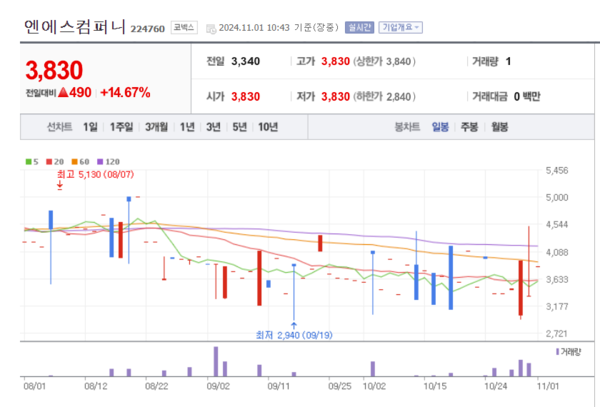The width and height of the screenshot is (600, 407).
Task: Select the 10년 line chart tab
Action: click(x=268, y=127)
